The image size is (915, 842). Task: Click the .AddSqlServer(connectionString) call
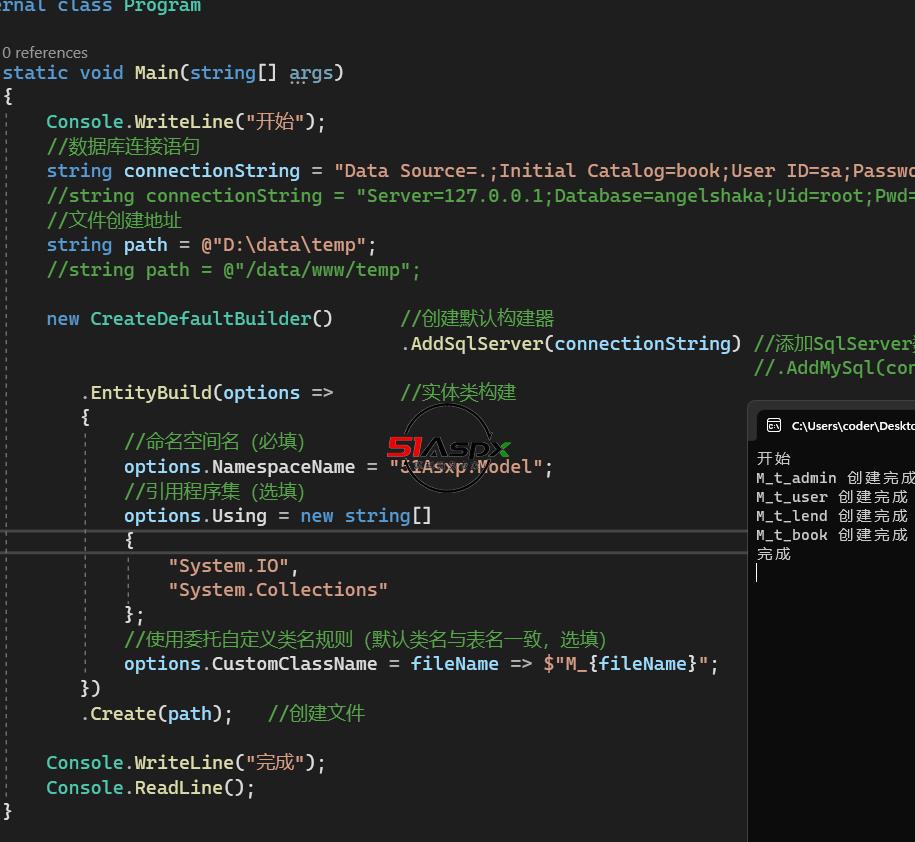(571, 343)
